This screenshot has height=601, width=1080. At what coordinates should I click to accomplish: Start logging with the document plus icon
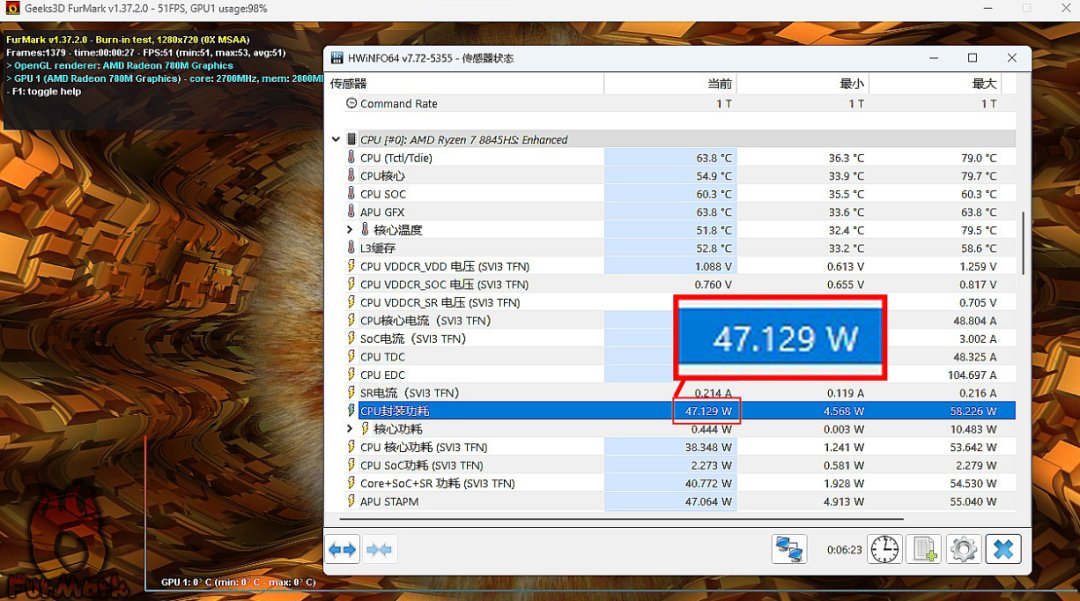(x=924, y=549)
